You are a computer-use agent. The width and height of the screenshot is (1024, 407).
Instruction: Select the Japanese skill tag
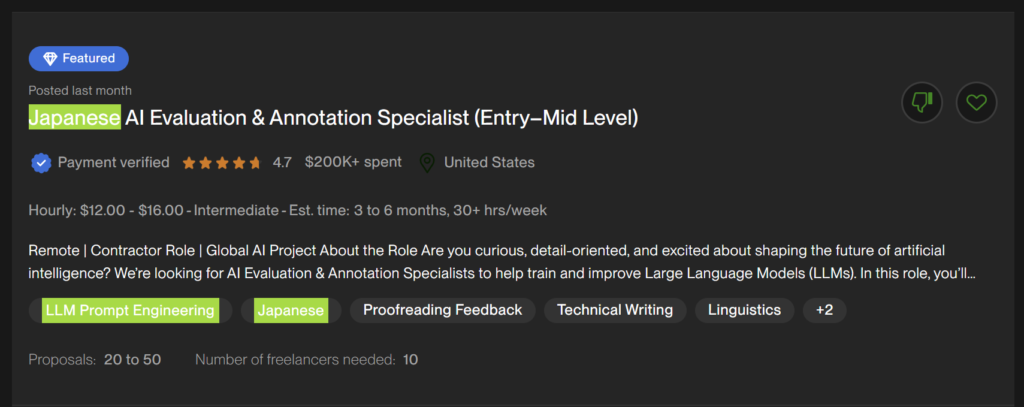290,310
